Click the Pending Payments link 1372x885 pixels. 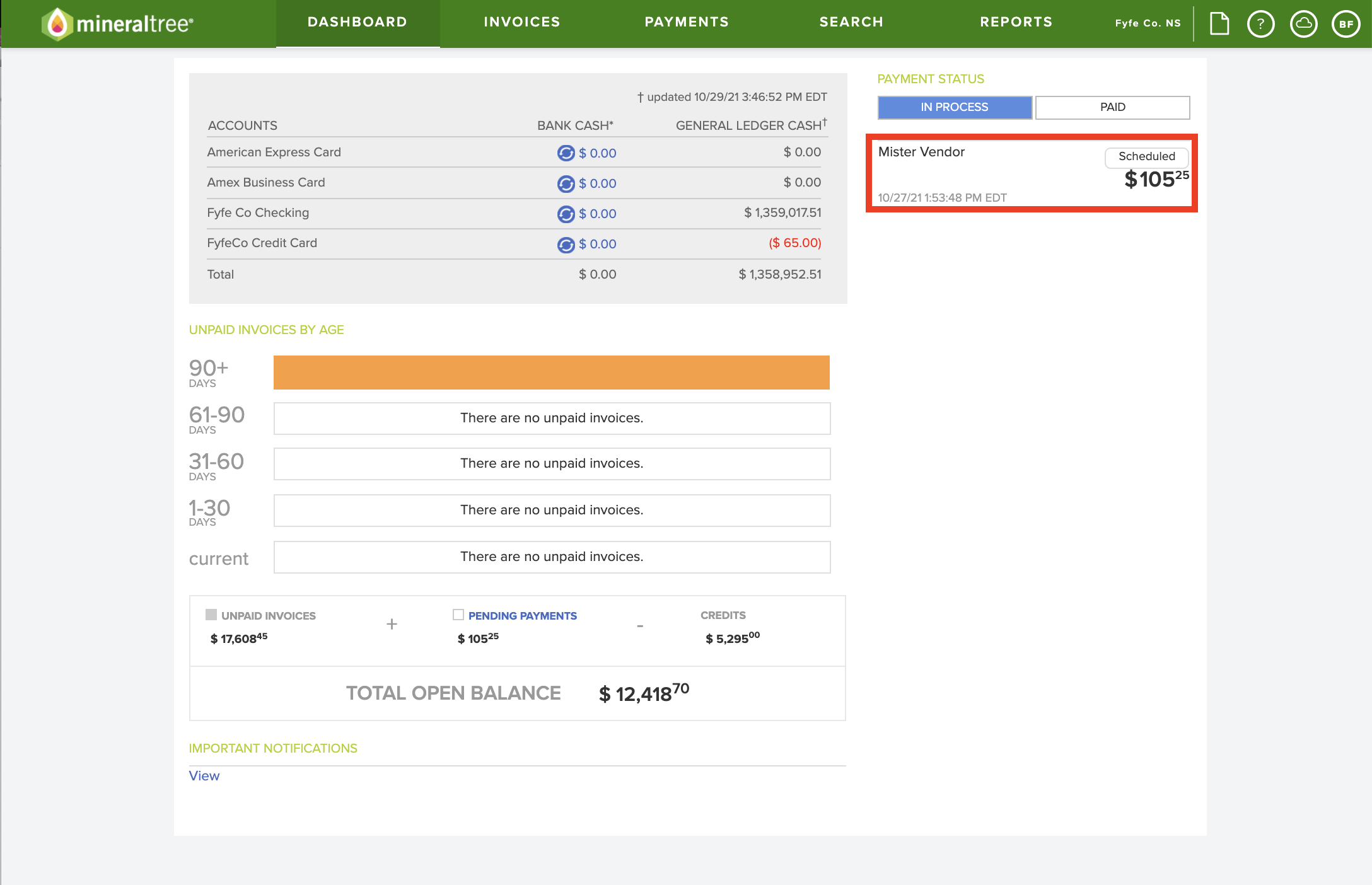[x=522, y=616]
